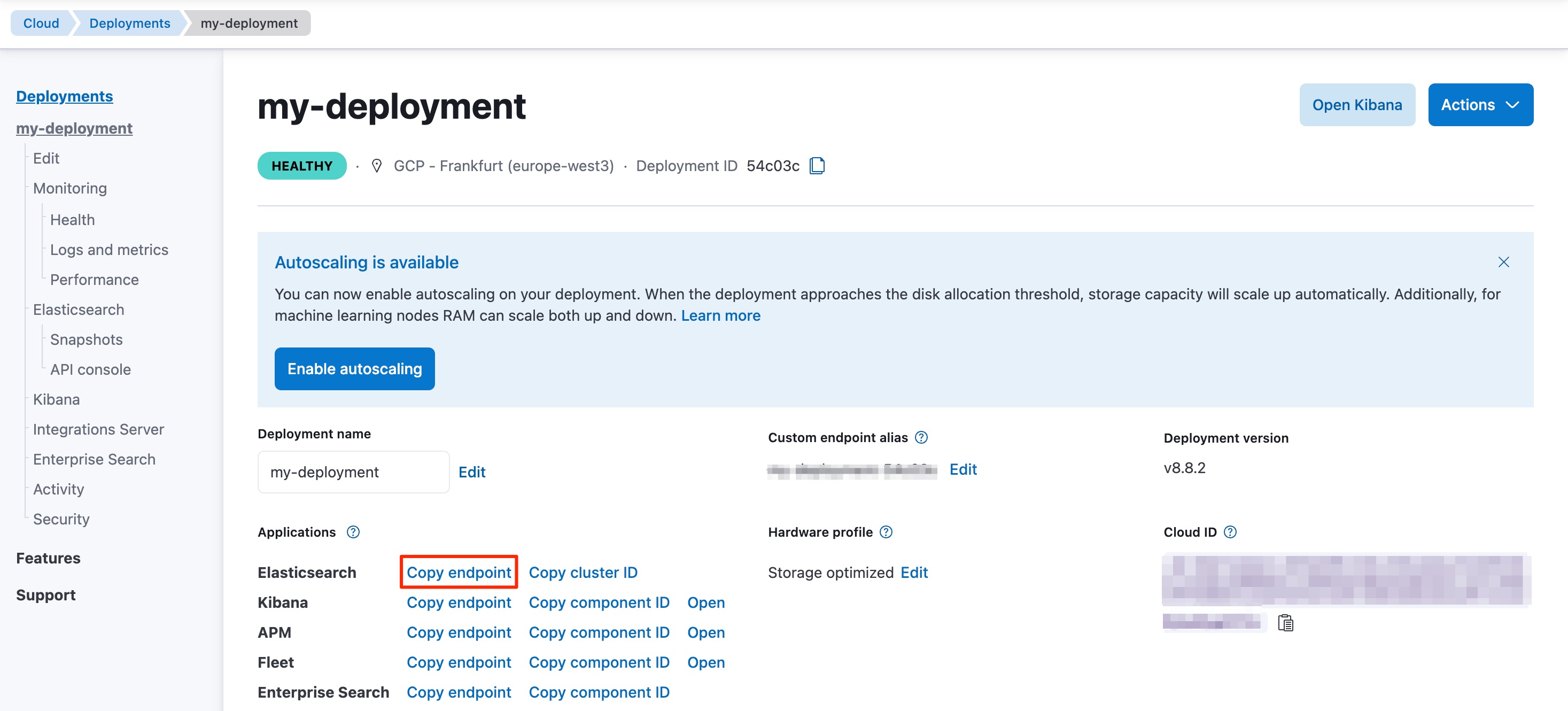This screenshot has width=1568, height=711.
Task: Click the location pin beside GCP - Frankfurt
Action: (x=376, y=165)
